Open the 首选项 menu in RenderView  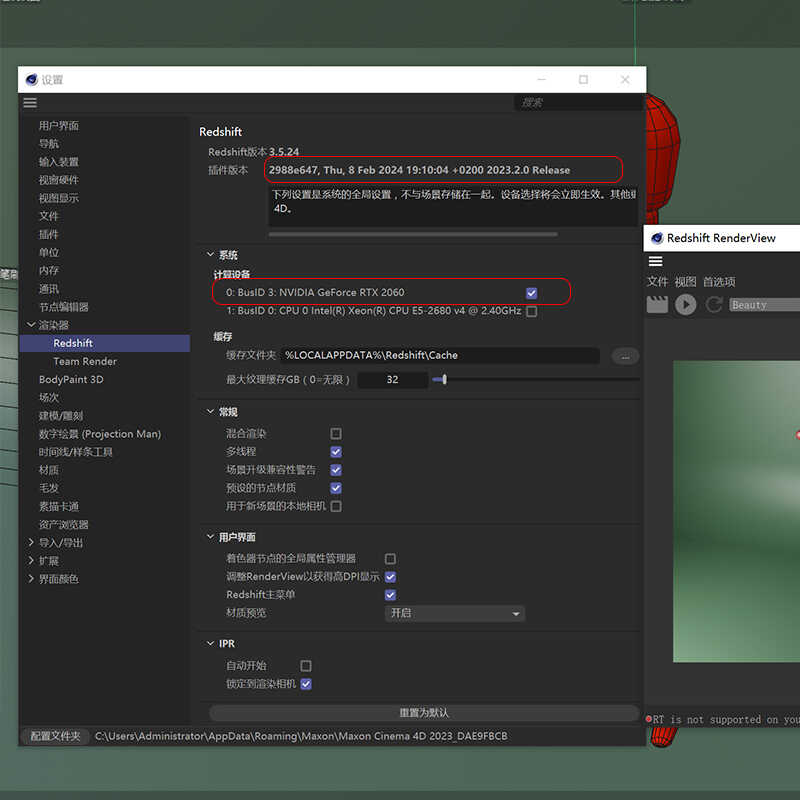point(720,281)
